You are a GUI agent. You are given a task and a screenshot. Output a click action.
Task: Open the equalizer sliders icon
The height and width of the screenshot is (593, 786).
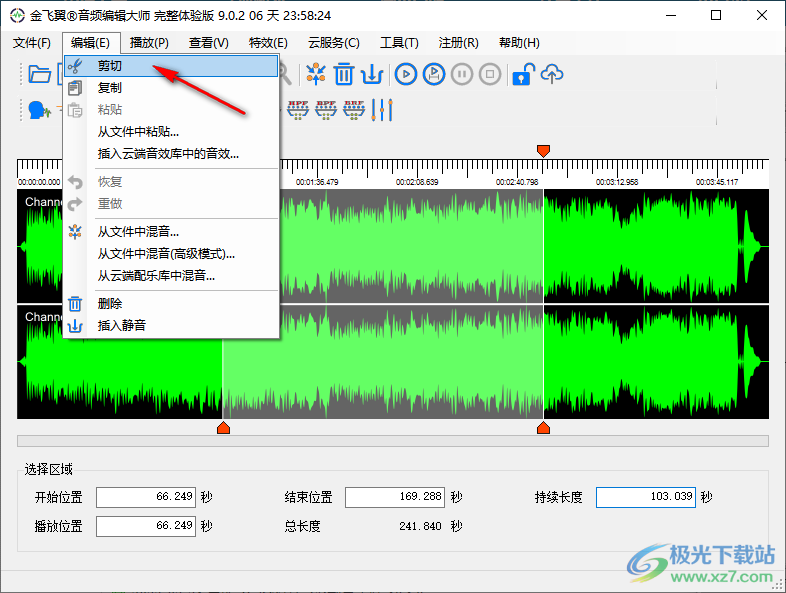pyautogui.click(x=382, y=110)
